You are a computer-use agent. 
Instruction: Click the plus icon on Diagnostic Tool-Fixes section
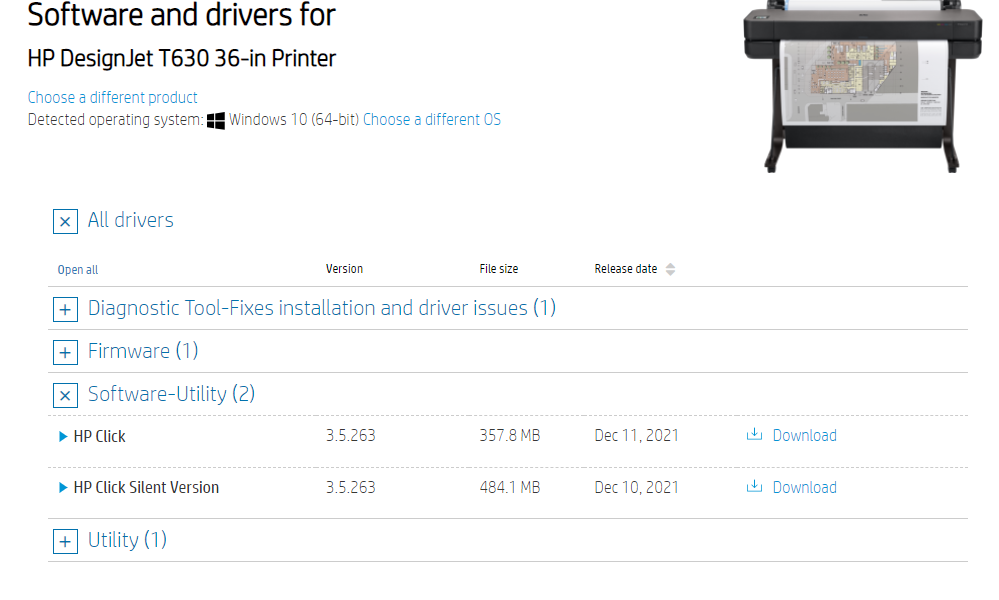tap(65, 309)
